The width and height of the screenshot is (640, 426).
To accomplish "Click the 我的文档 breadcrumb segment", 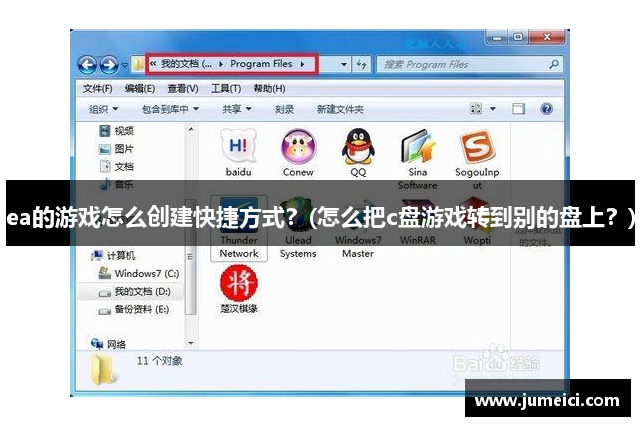I will tap(186, 64).
